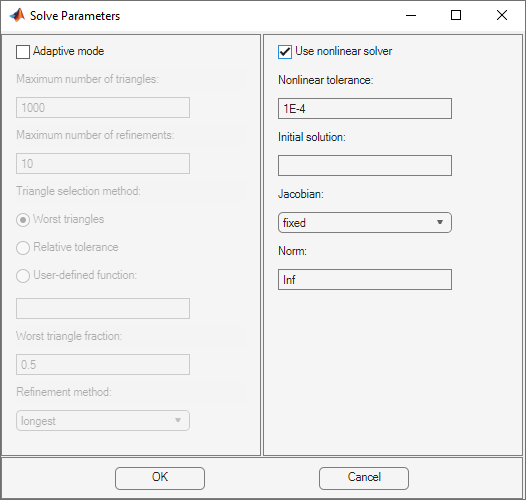Close the Solve Parameters window
526x500 pixels.
click(x=502, y=15)
